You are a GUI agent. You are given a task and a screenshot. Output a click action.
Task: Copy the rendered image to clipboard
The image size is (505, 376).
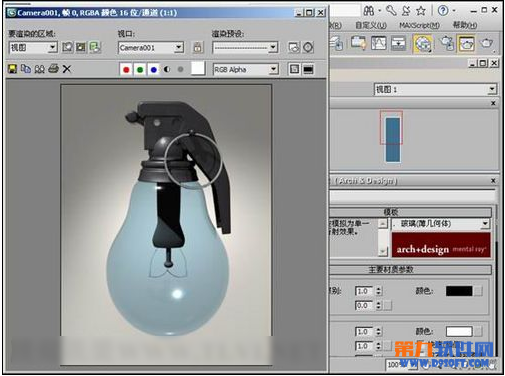point(26,69)
